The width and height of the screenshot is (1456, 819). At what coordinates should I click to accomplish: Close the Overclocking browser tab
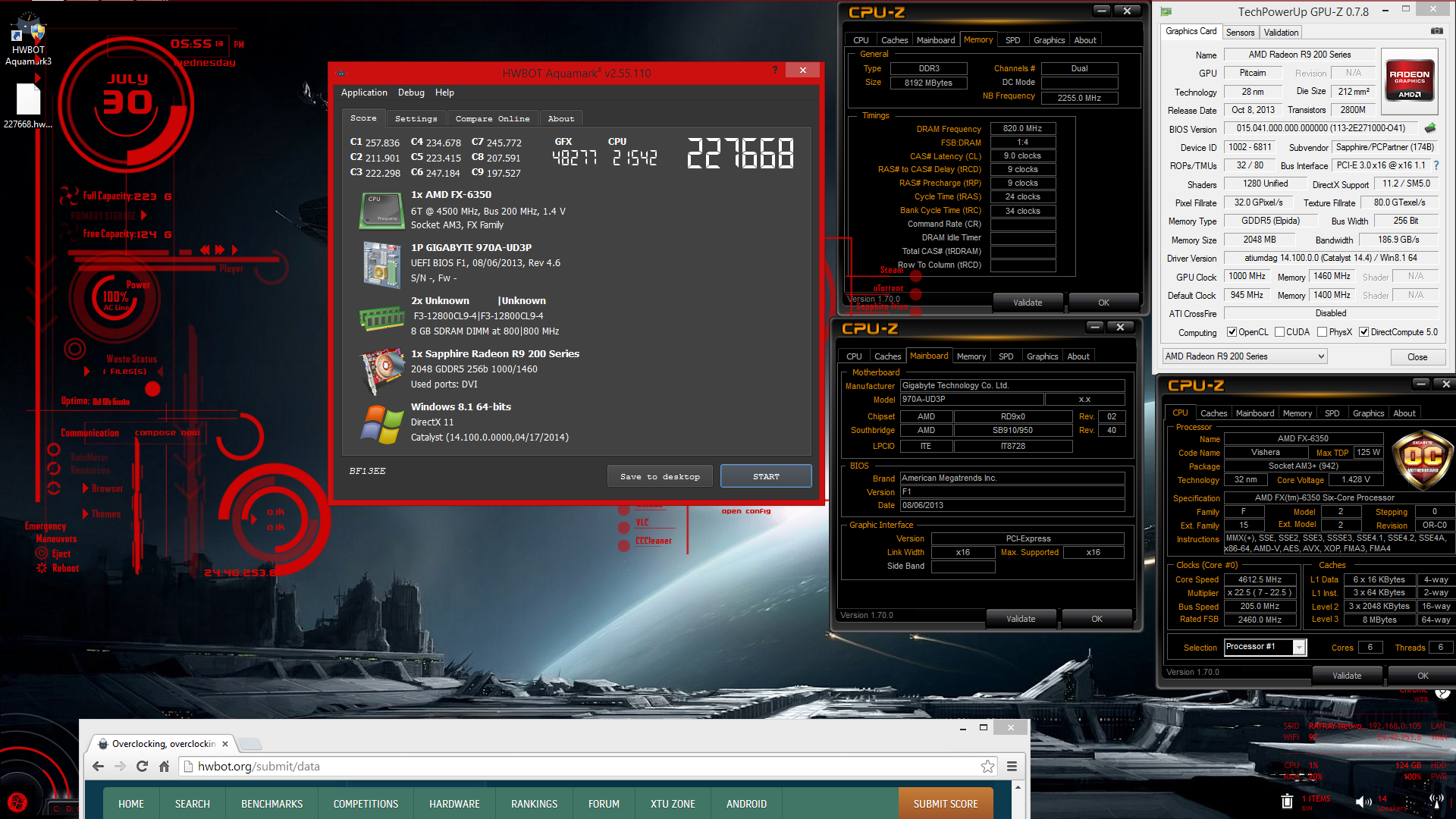click(225, 744)
